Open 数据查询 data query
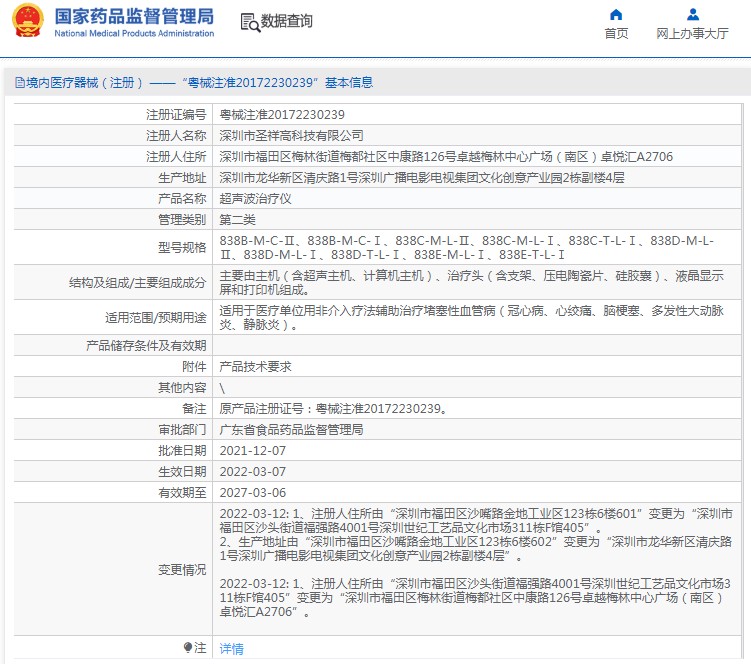751x664 pixels. coord(286,21)
